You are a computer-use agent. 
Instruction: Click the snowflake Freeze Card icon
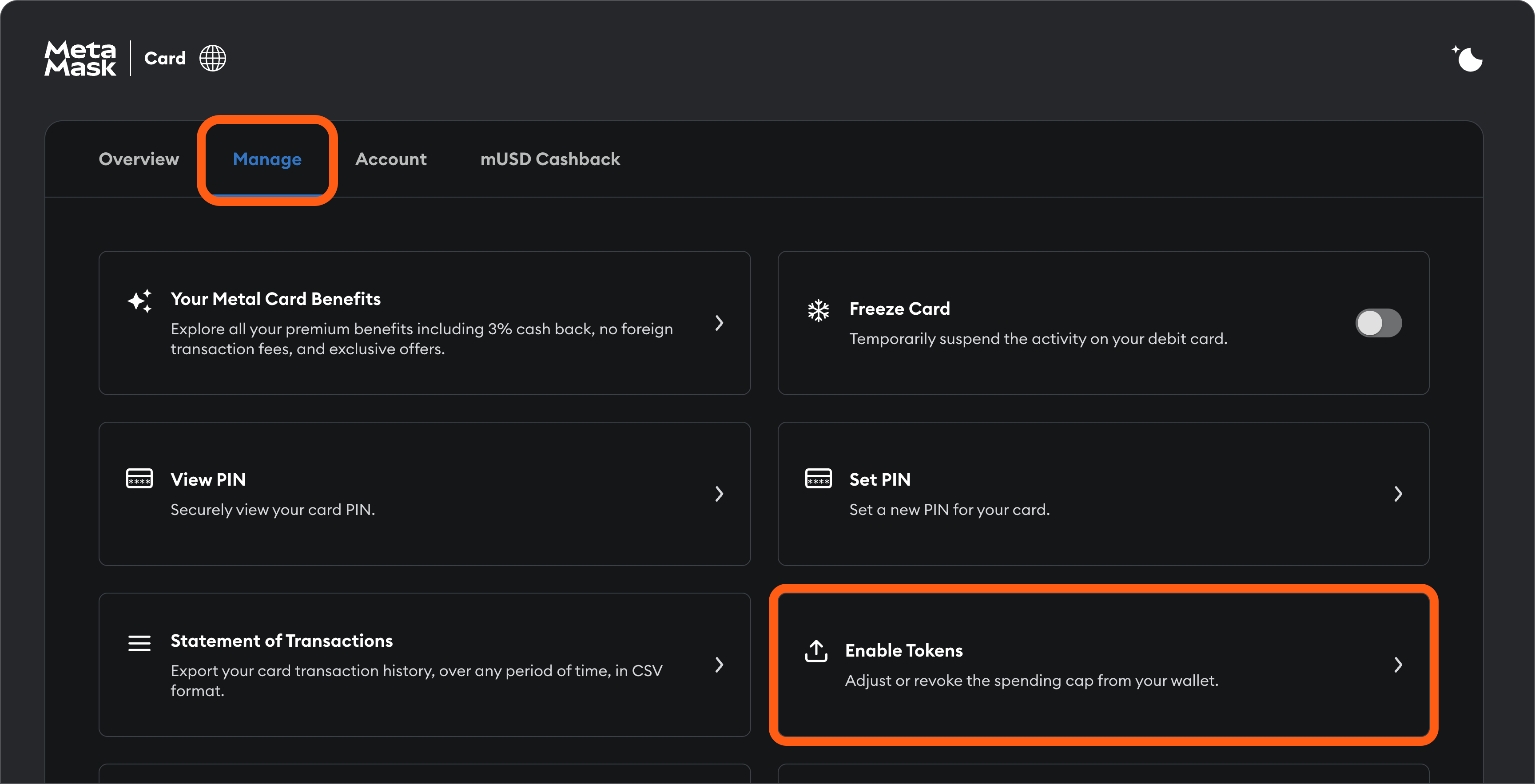coord(818,310)
